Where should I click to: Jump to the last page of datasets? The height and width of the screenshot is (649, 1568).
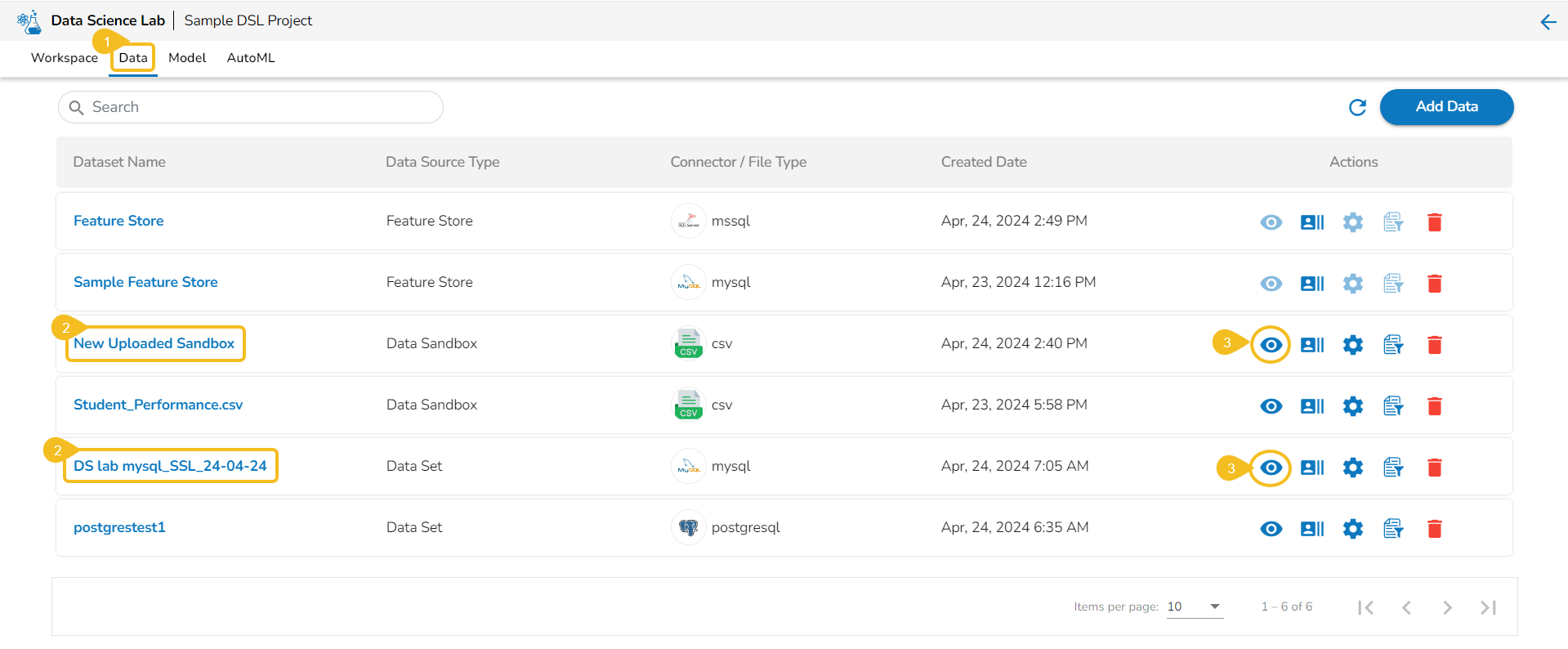[1488, 607]
